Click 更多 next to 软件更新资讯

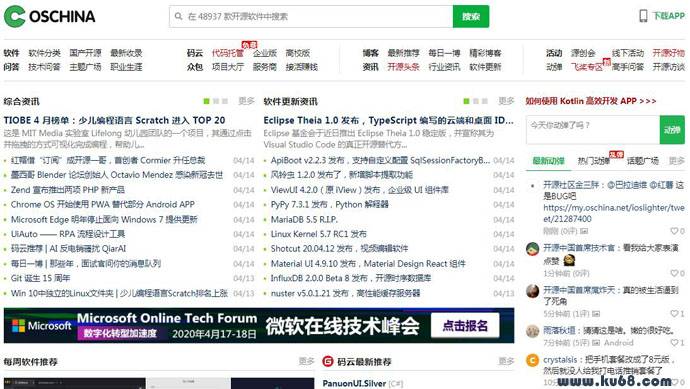pyautogui.click(x=506, y=101)
